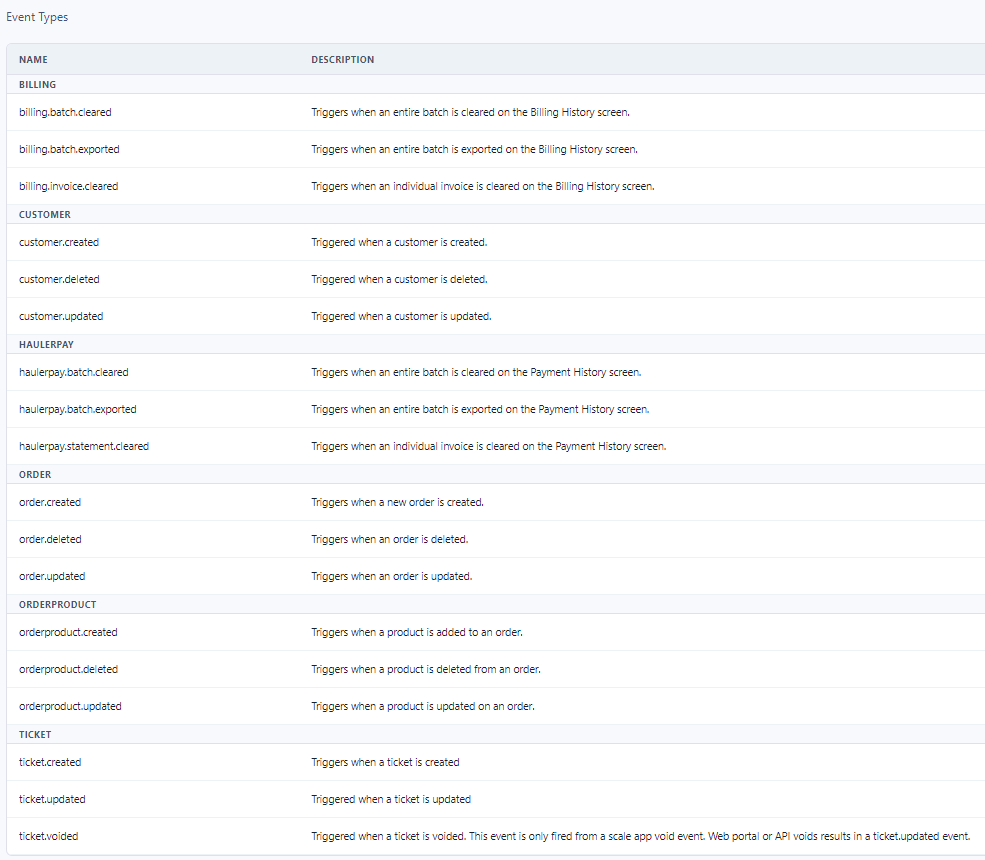This screenshot has width=985, height=860.
Task: Click the orderproduct.updated event name
Action: [x=70, y=706]
